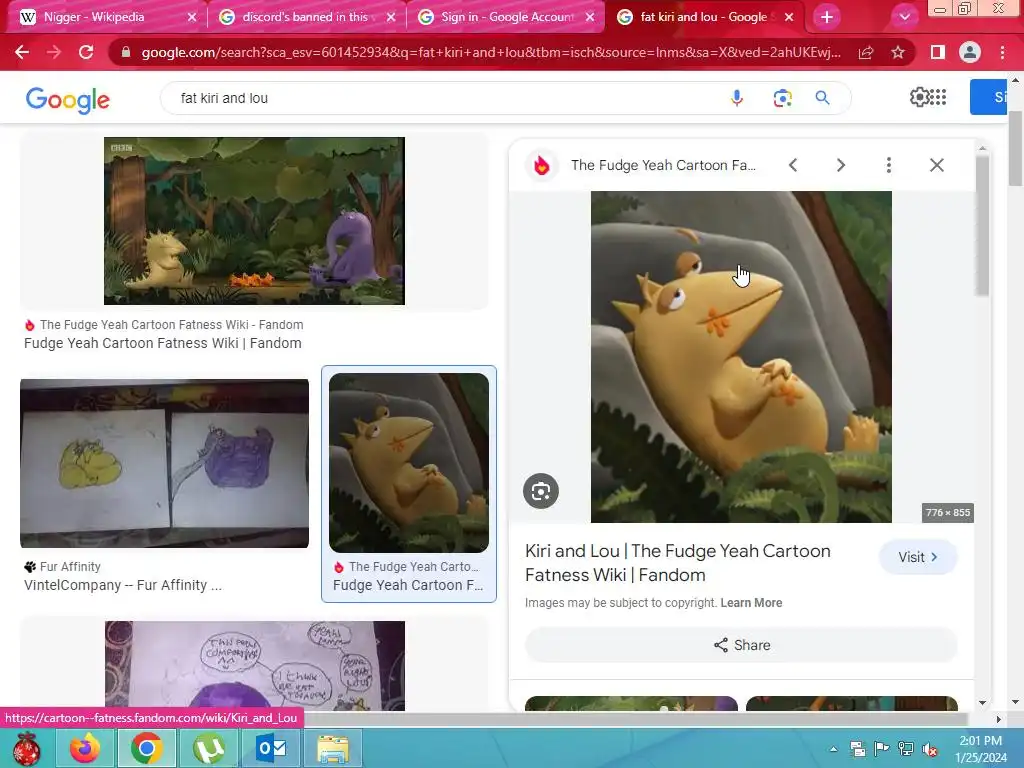This screenshot has height=768, width=1024.
Task: Show previous image in the preview panel
Action: point(793,165)
